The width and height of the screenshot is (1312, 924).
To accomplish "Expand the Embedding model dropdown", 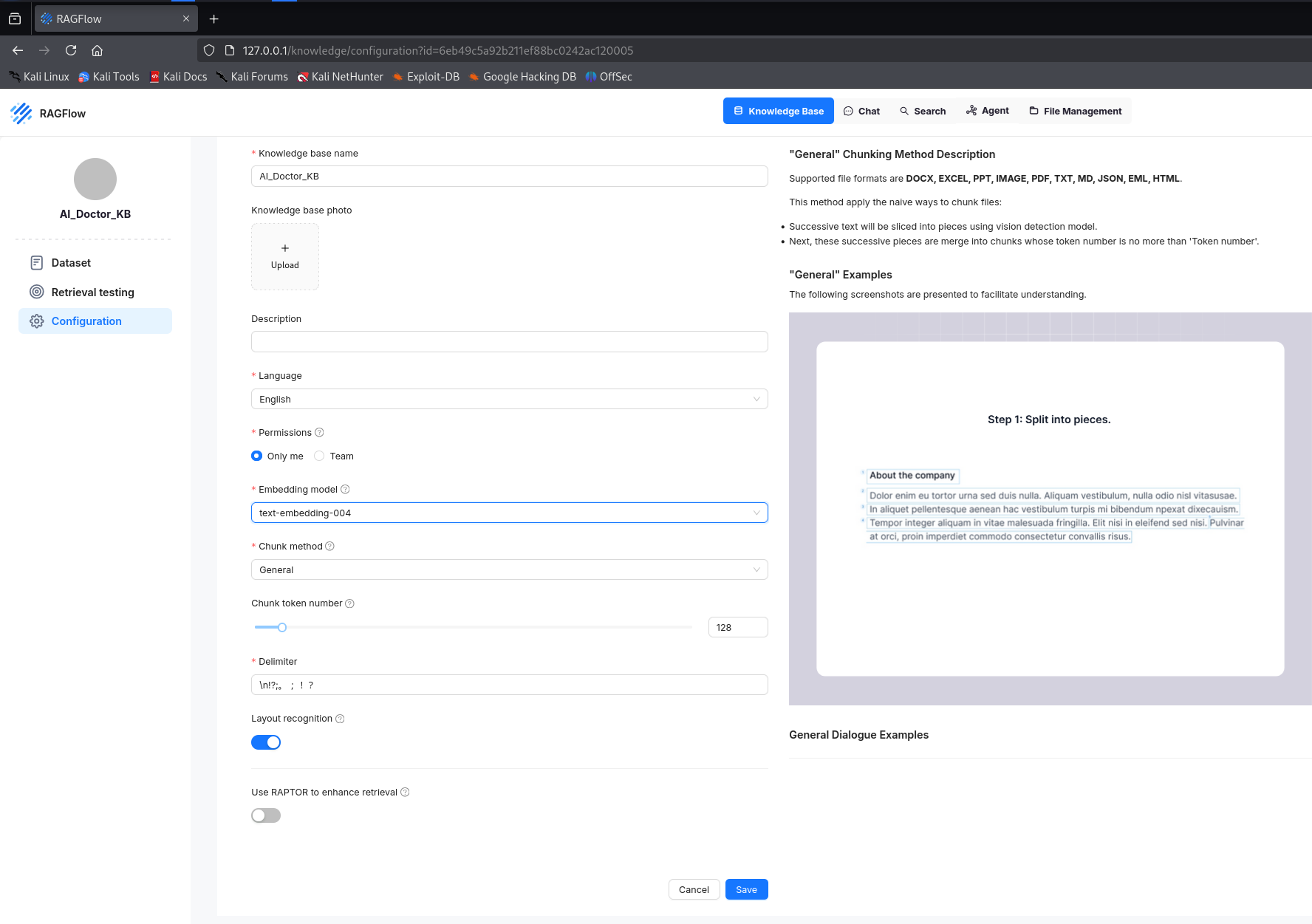I will 509,513.
